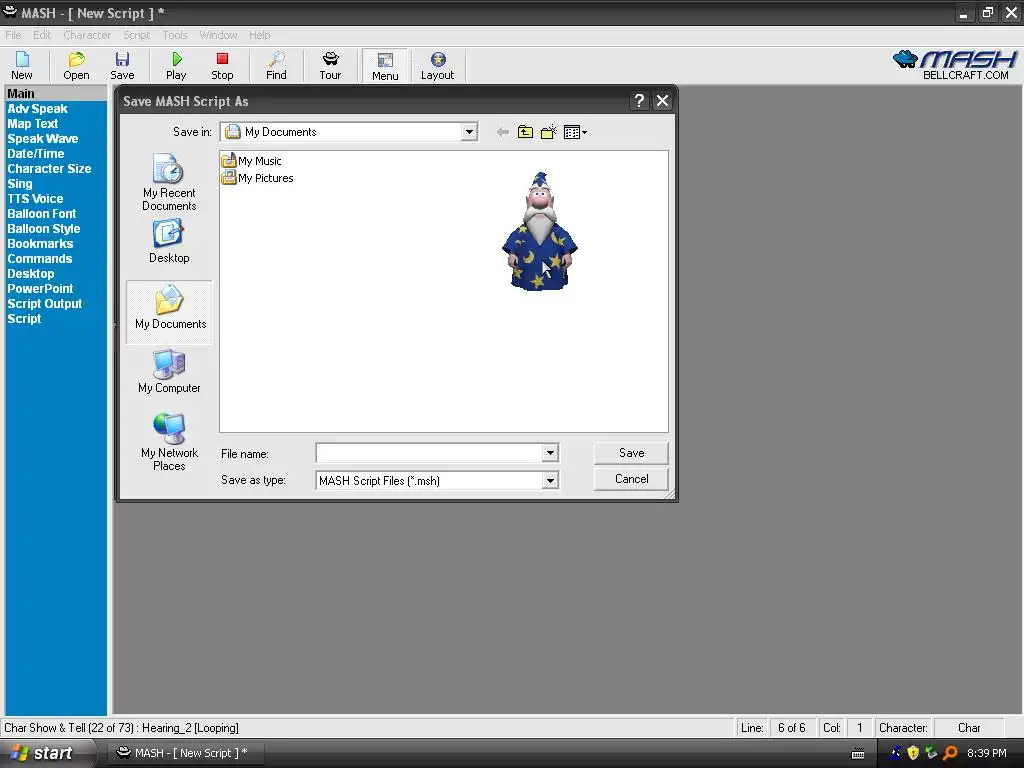Click the 8:39 PM system clock

[986, 753]
